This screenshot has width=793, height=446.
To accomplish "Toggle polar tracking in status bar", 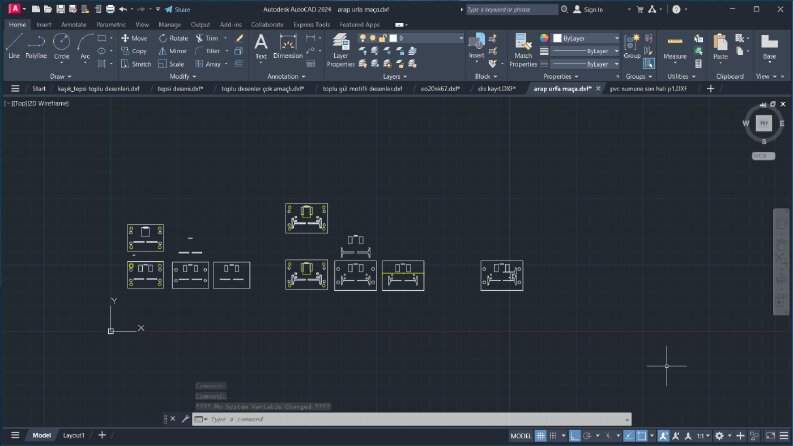I will tap(587, 435).
